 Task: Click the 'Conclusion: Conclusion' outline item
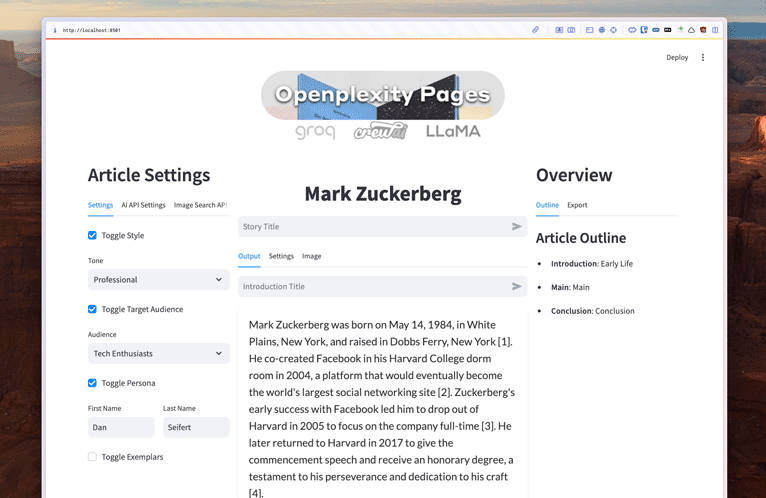pos(593,311)
